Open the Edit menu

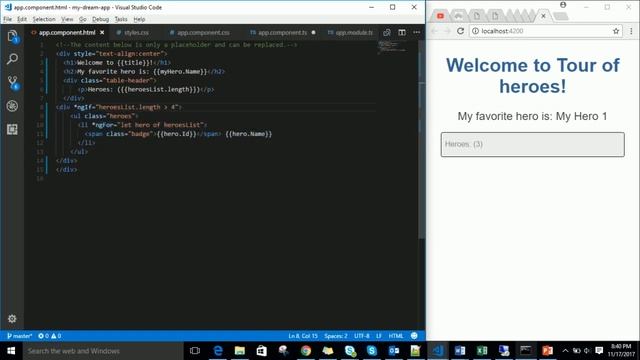coord(22,19)
